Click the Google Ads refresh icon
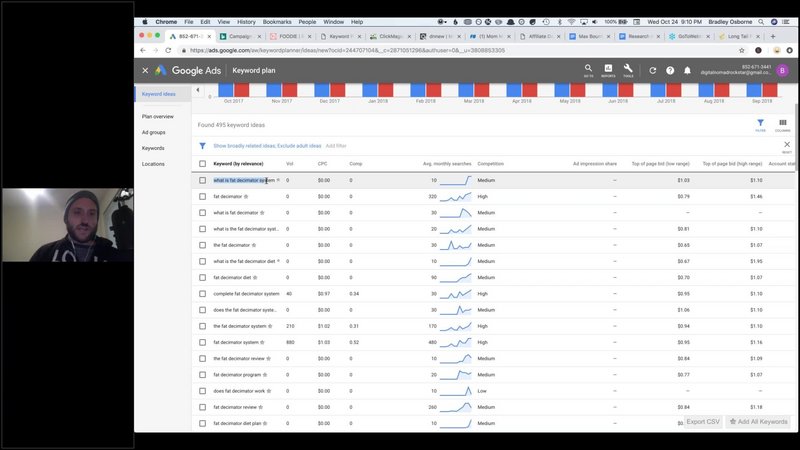Image resolution: width=800 pixels, height=450 pixels. (653, 70)
